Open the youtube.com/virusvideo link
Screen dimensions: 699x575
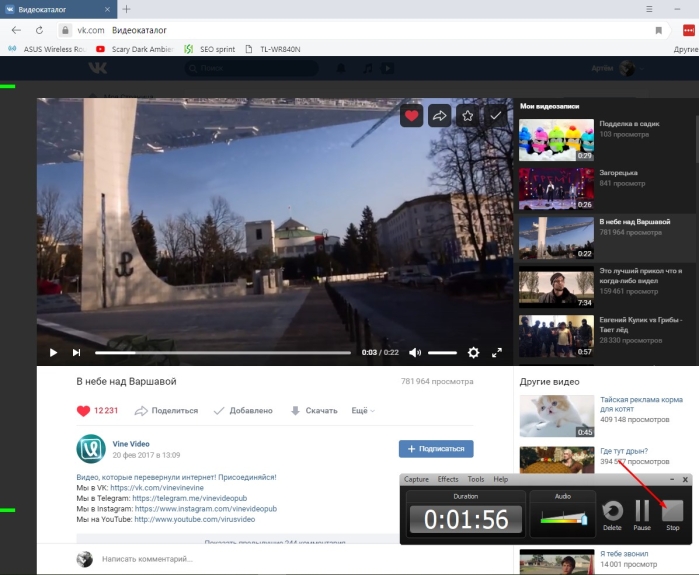(195, 519)
